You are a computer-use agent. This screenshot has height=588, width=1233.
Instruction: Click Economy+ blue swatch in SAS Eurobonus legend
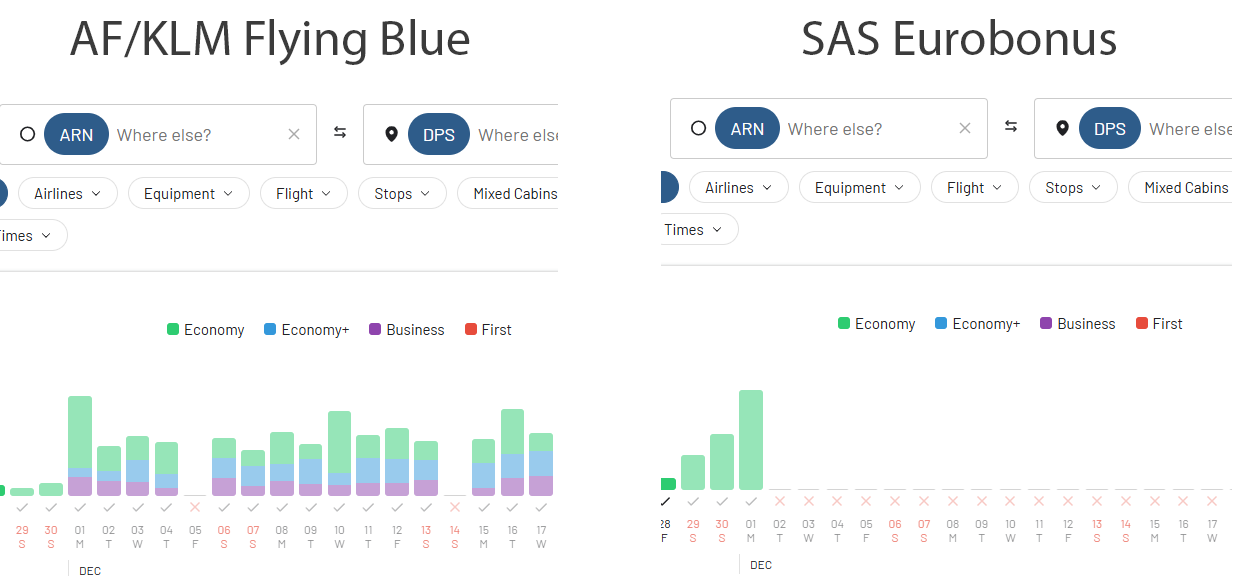click(x=941, y=324)
